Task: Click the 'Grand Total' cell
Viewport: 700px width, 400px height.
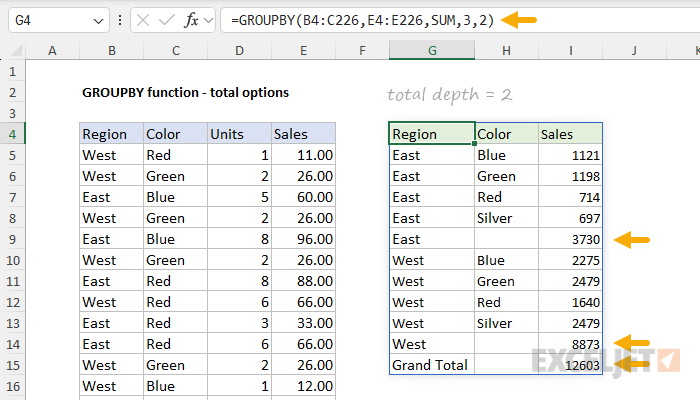Action: [x=432, y=365]
